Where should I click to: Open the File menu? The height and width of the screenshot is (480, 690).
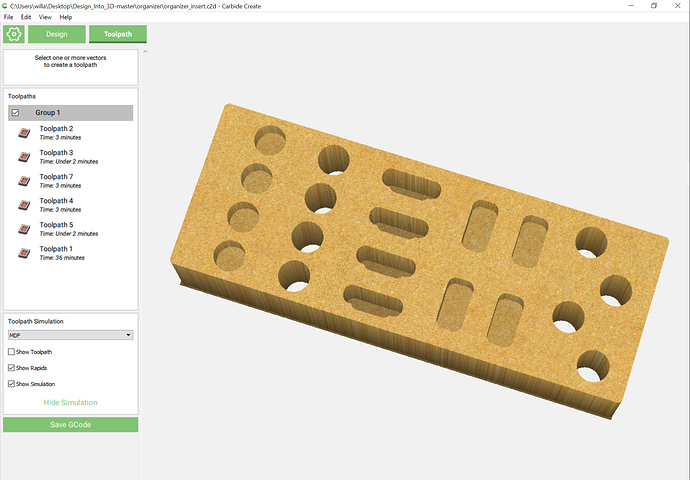[x=8, y=17]
